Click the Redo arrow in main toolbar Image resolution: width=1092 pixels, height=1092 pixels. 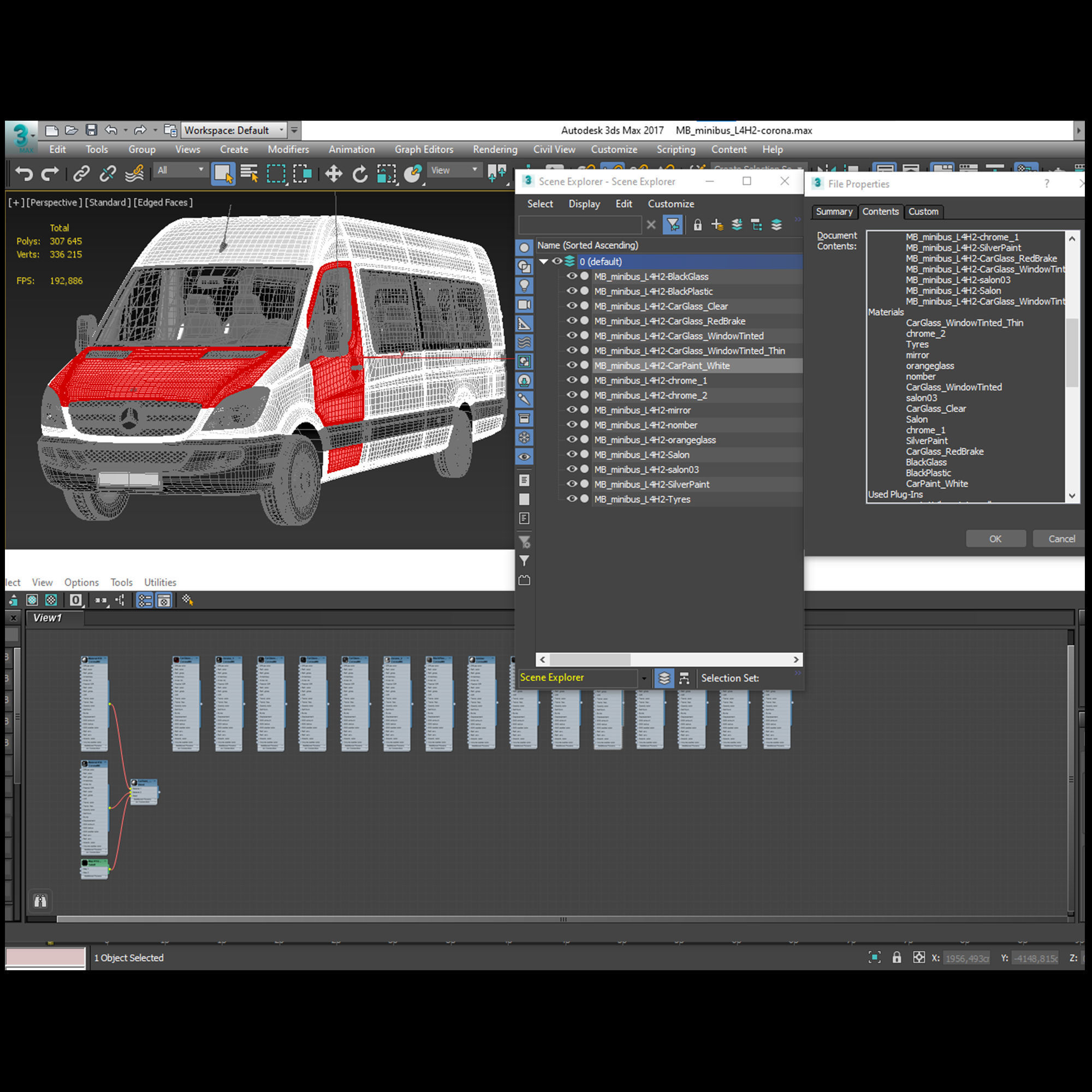(50, 174)
